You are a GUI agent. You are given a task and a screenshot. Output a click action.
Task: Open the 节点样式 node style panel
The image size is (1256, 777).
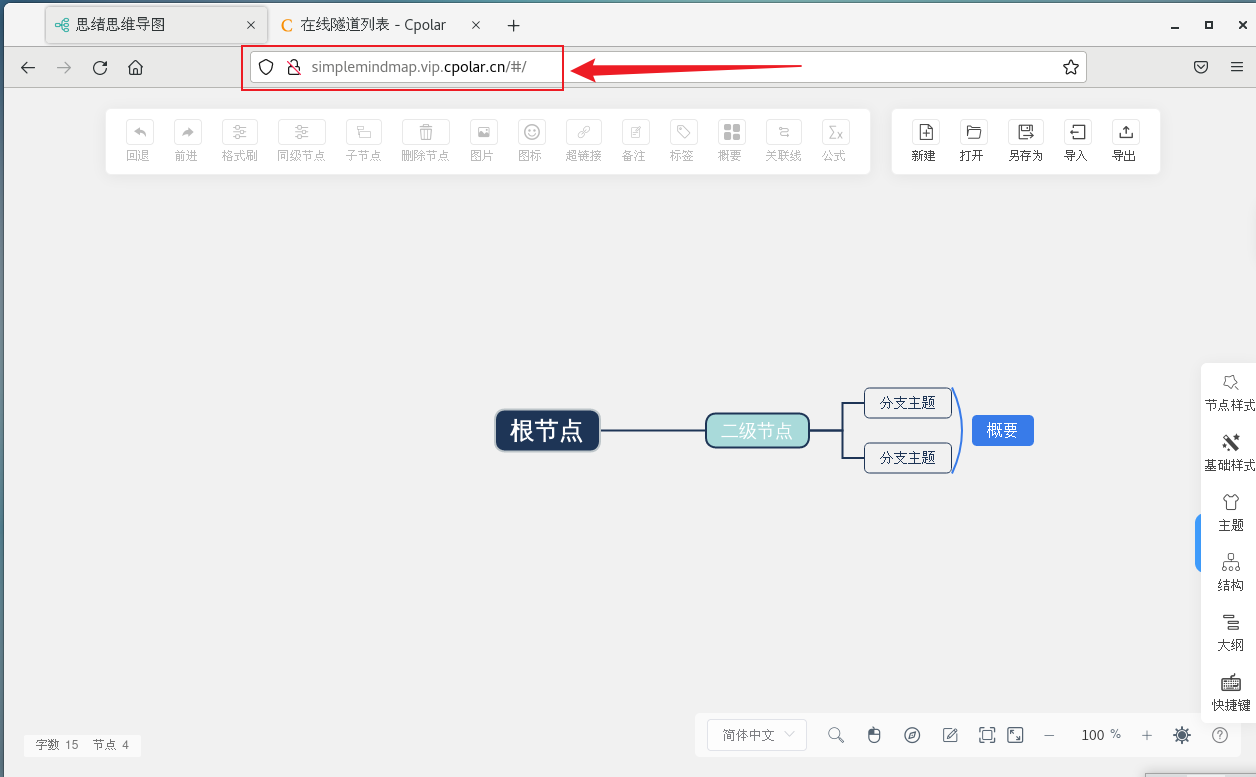(x=1230, y=390)
